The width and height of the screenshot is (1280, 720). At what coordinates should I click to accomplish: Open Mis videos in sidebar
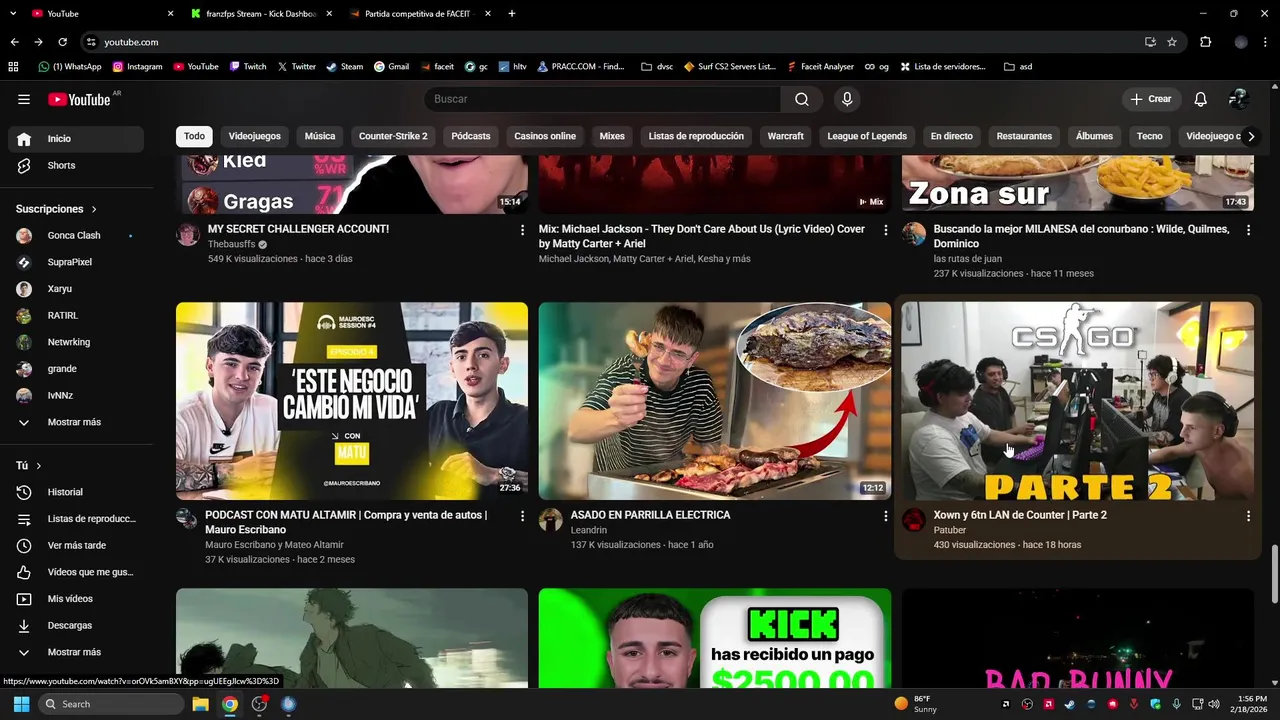(76, 599)
